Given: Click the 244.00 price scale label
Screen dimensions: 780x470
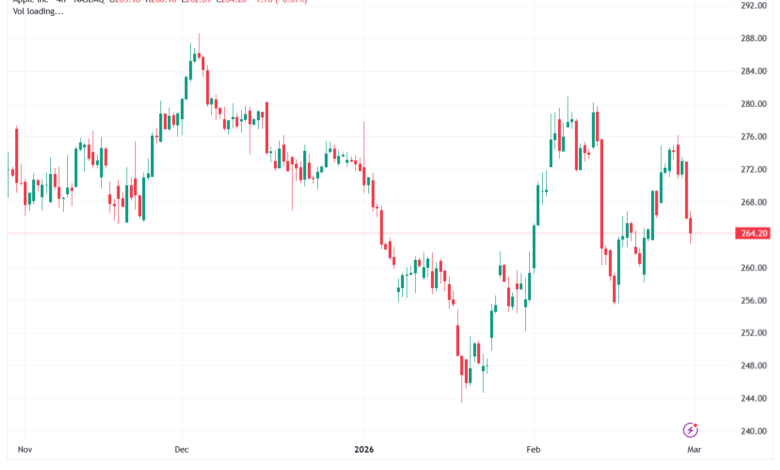Looking at the screenshot, I should (x=753, y=399).
